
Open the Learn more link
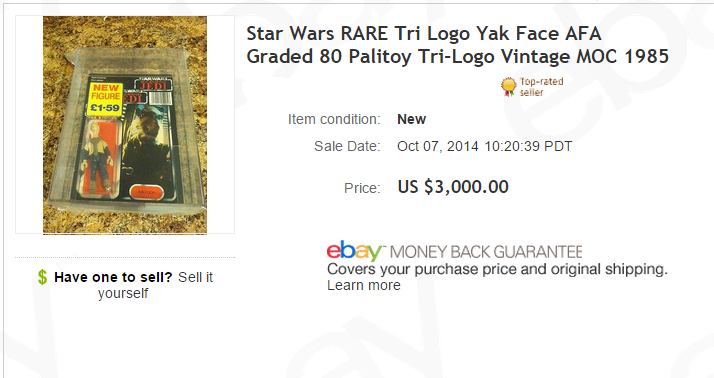(364, 286)
